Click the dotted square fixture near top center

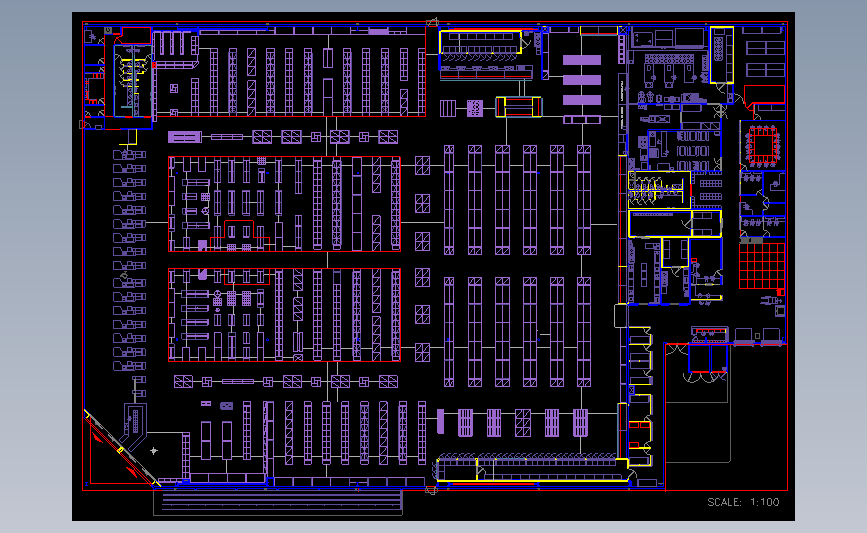point(475,108)
